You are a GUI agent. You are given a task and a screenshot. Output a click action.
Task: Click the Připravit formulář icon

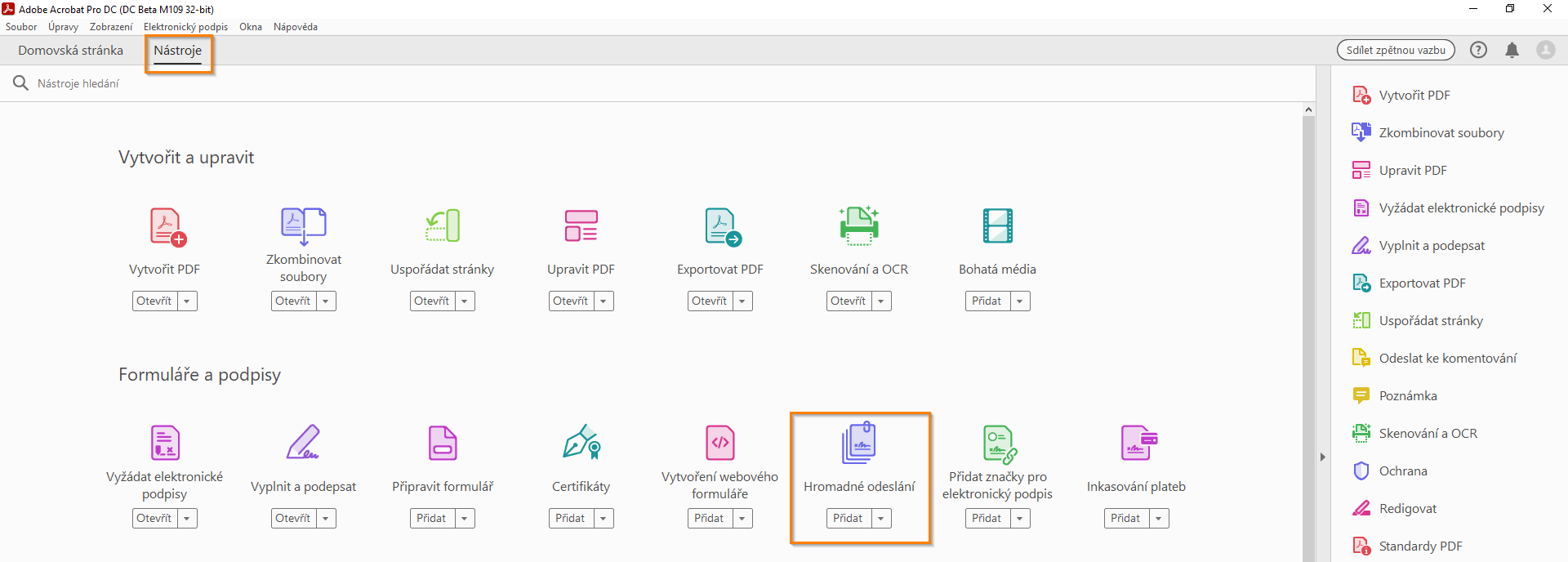(443, 443)
